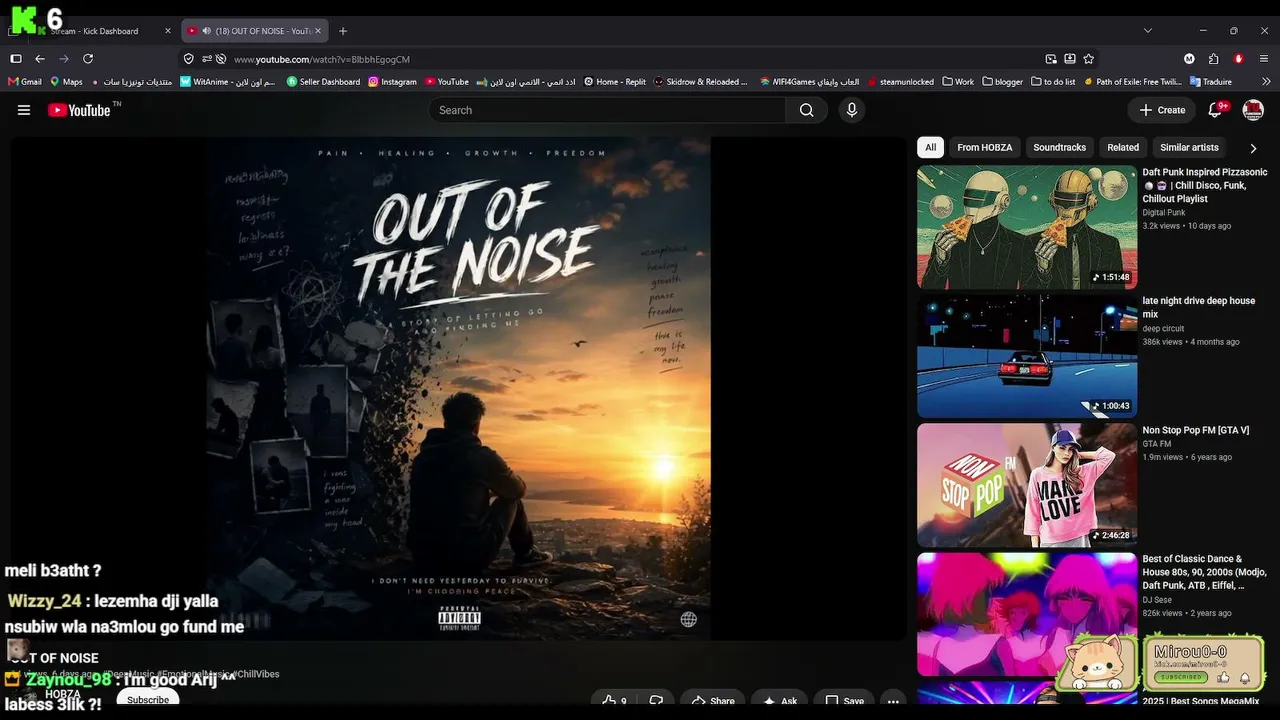
Task: Open Best of Classic Dance & House thumbnail
Action: click(1027, 614)
